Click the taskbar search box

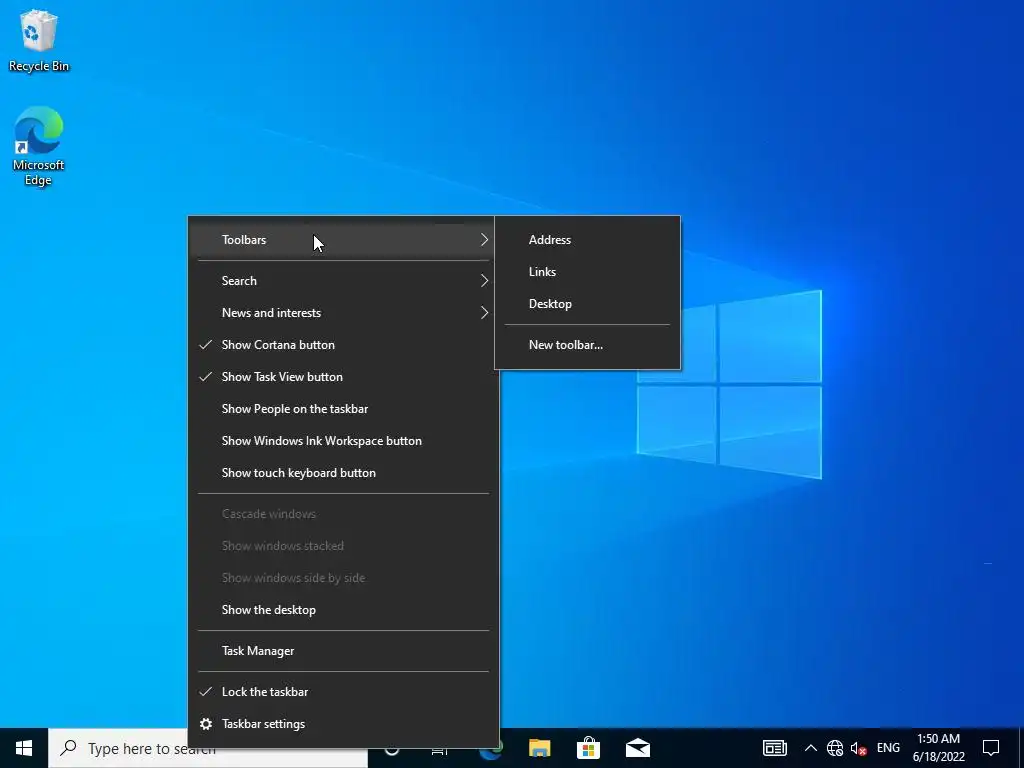pyautogui.click(x=208, y=748)
